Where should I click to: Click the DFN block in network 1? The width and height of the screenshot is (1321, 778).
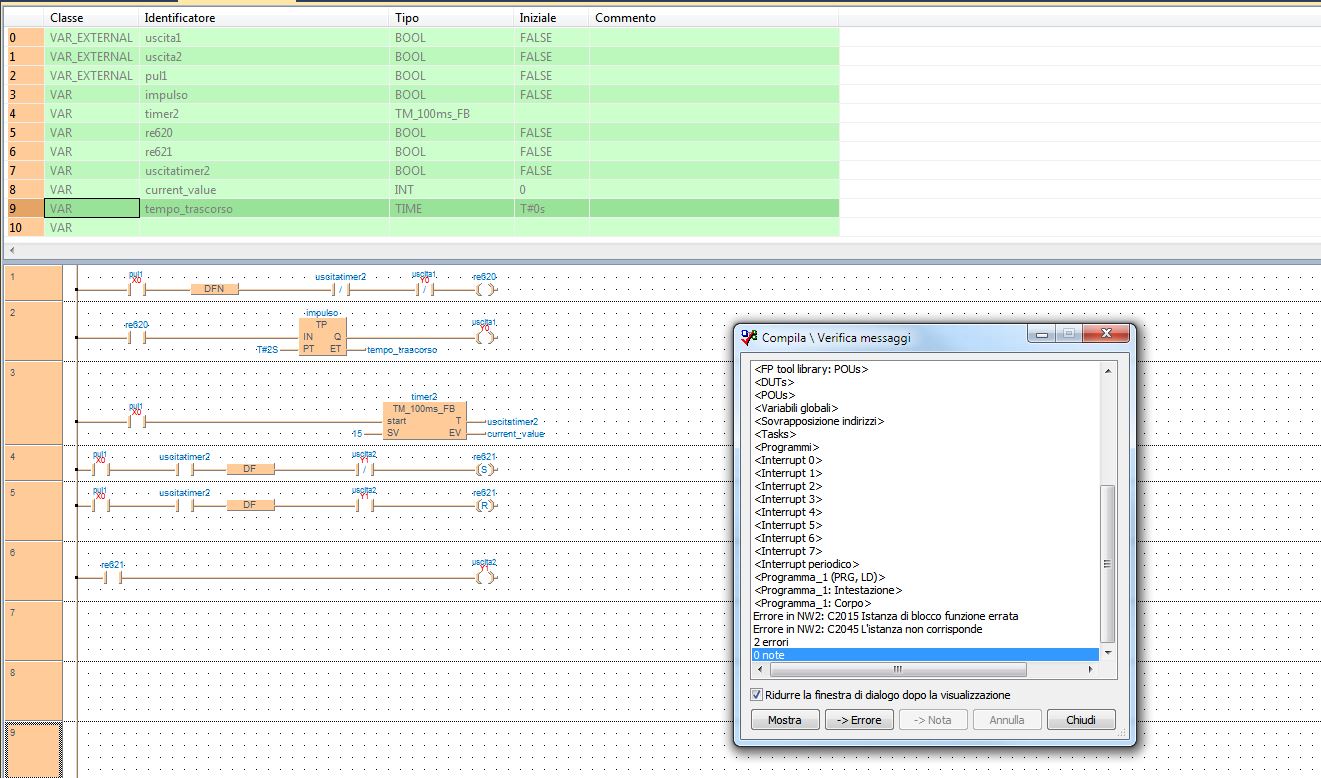[x=214, y=289]
